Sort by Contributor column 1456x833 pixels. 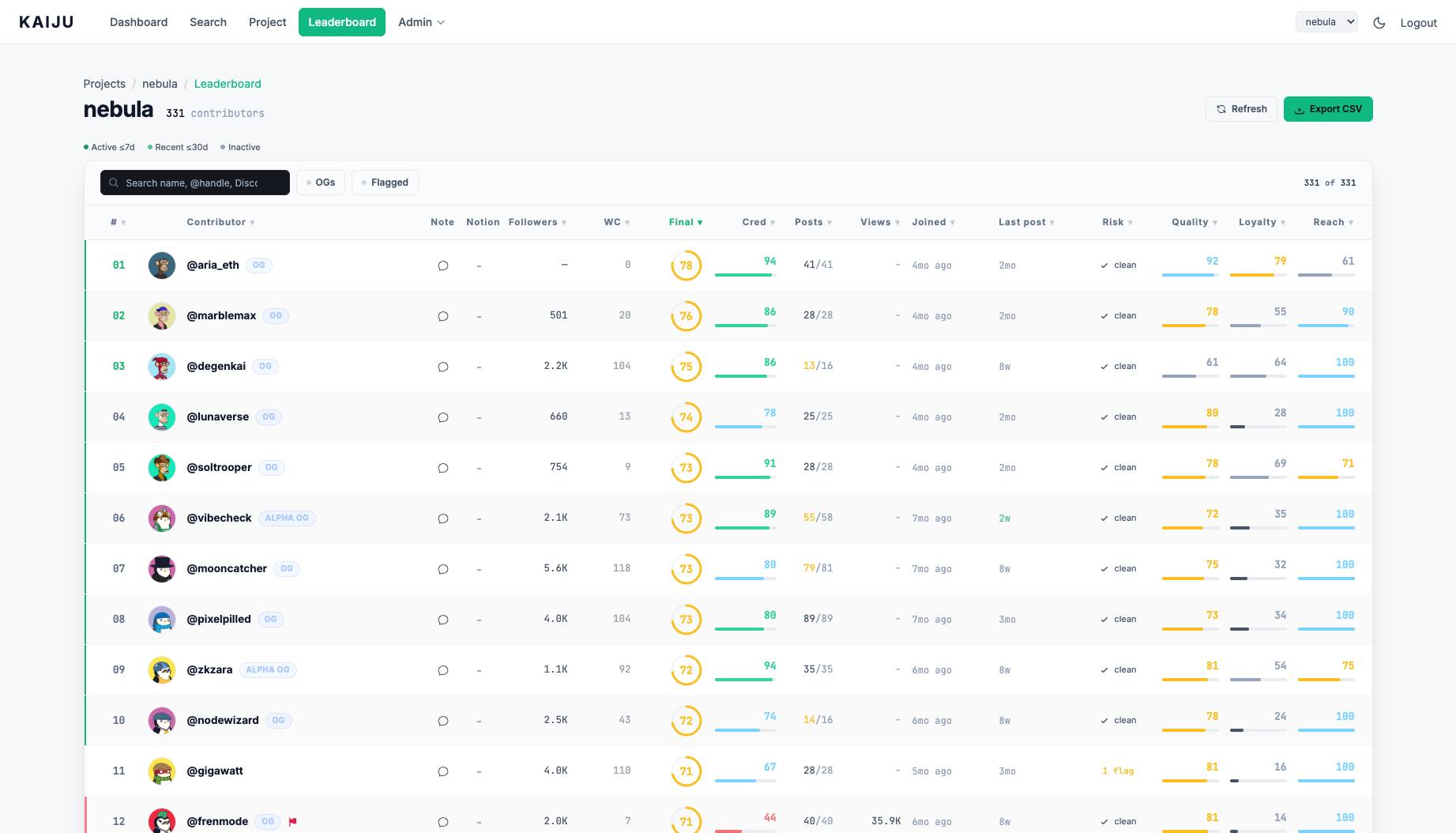220,222
